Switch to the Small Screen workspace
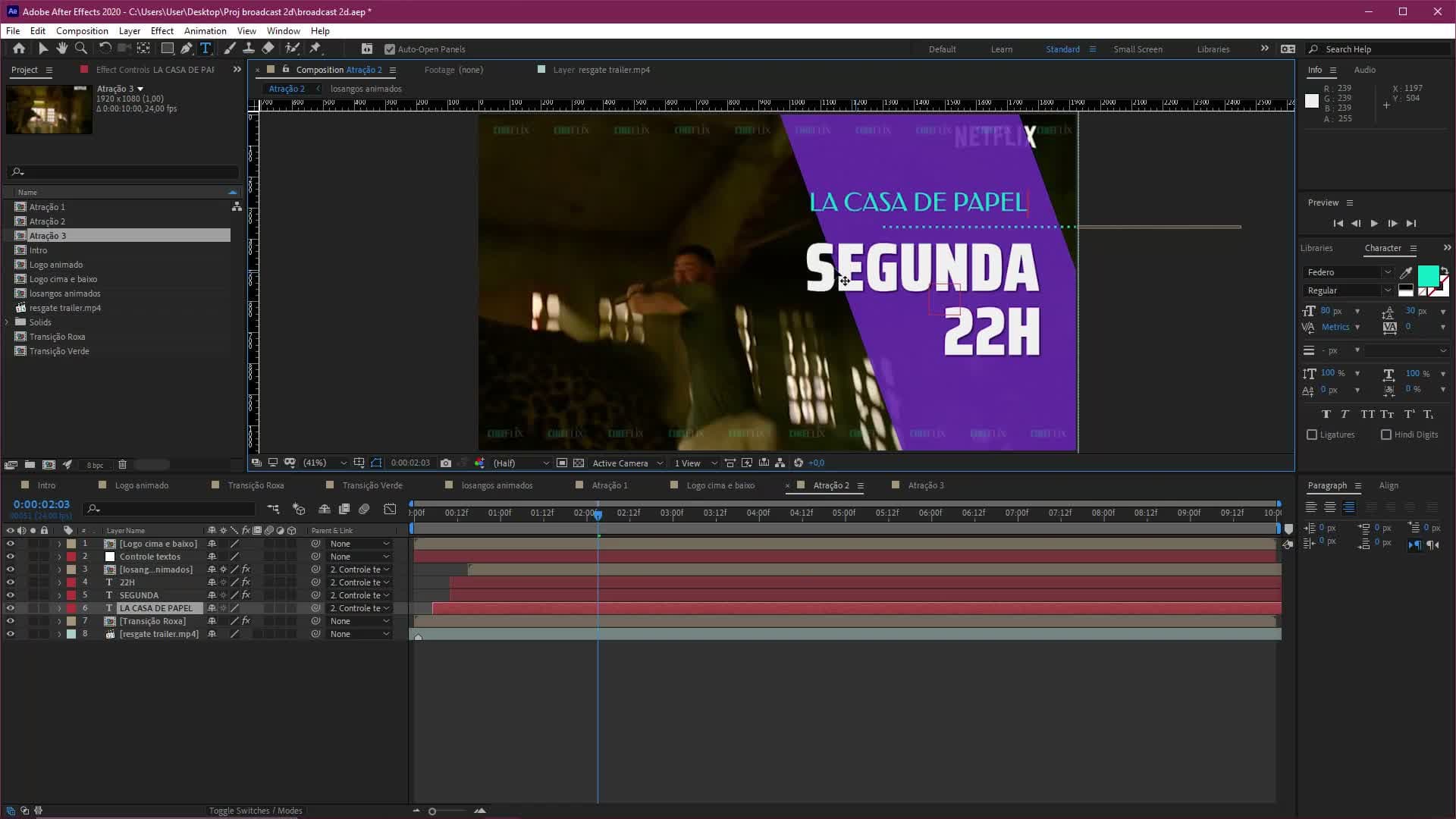Viewport: 1456px width, 819px height. coord(1137,49)
